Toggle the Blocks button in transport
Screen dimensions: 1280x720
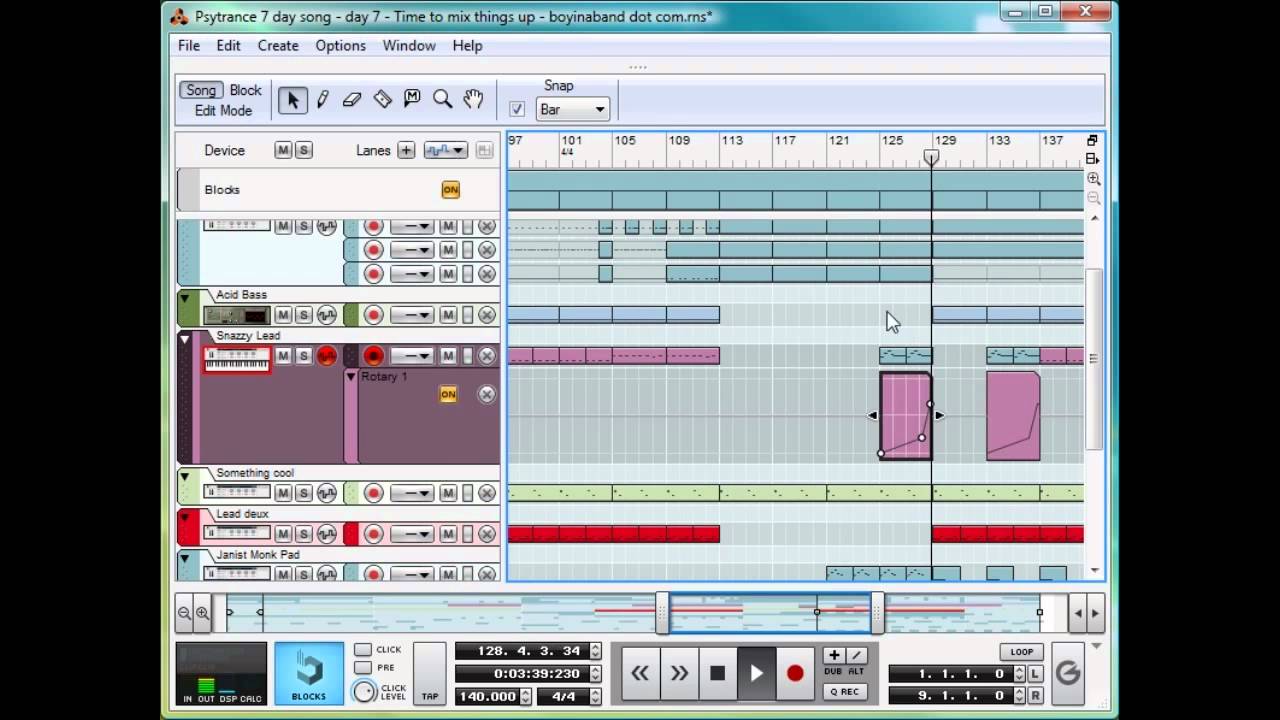tap(308, 674)
